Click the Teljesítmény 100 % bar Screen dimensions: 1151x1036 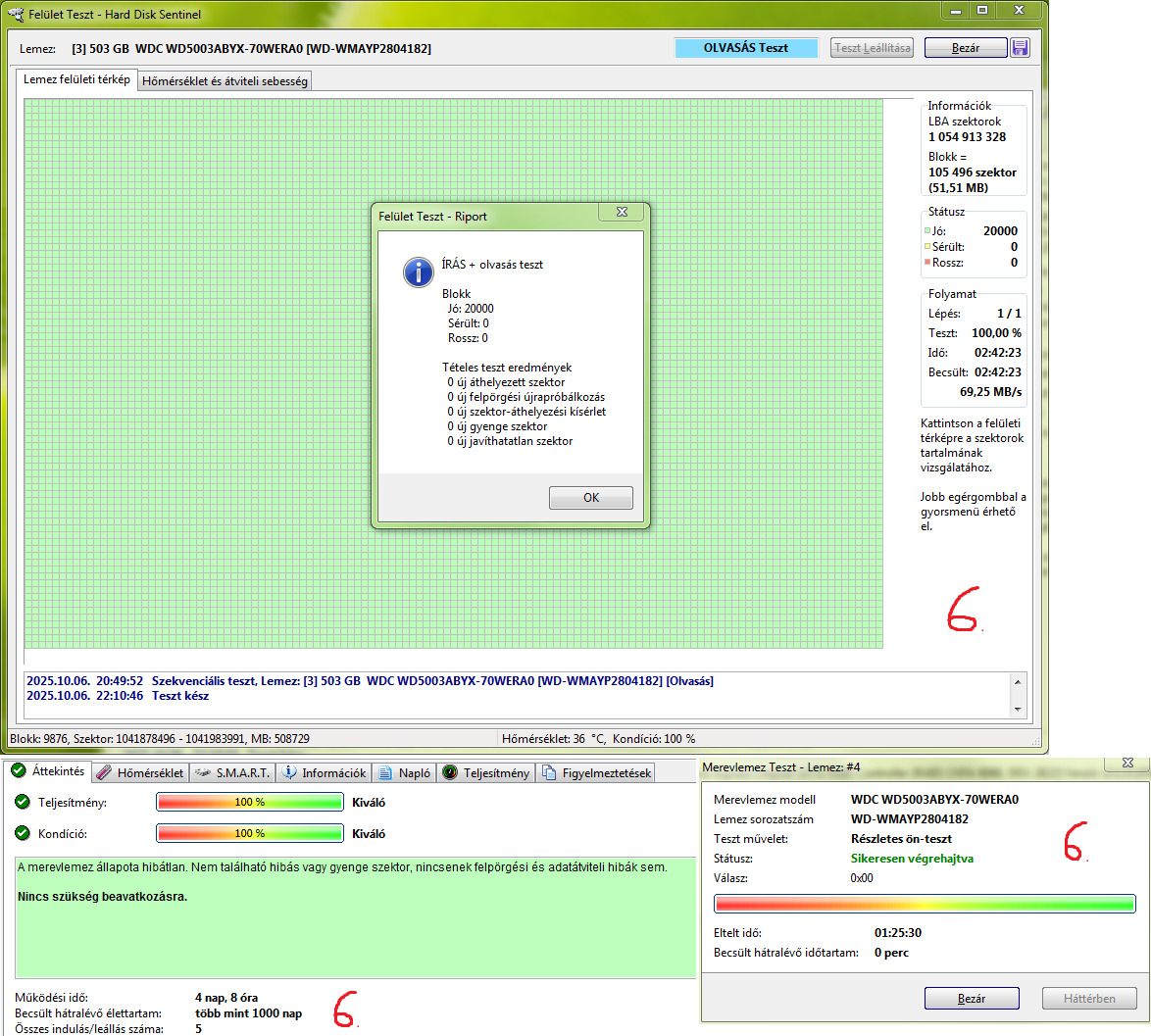[x=250, y=802]
